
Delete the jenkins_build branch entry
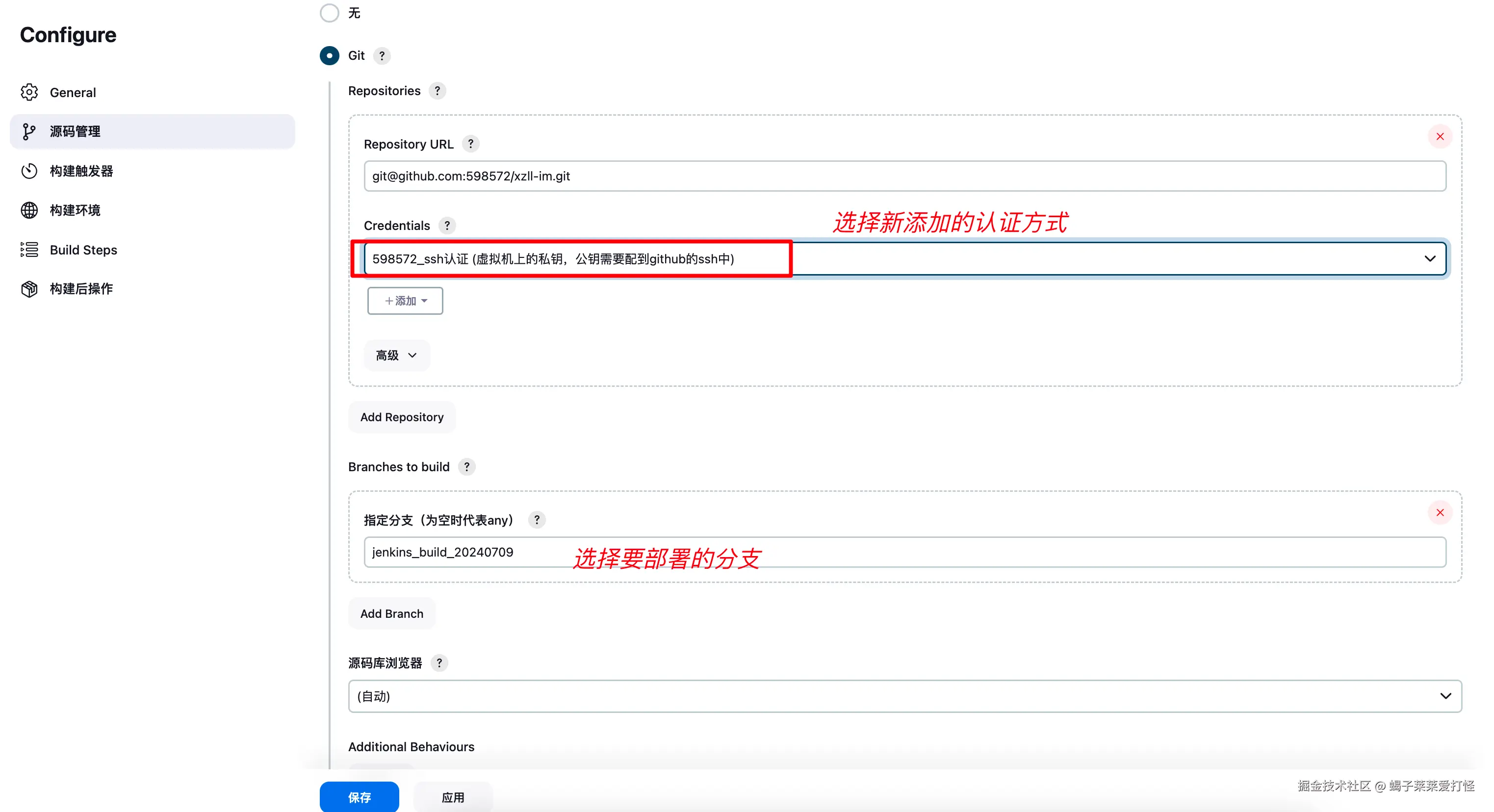pyautogui.click(x=1440, y=513)
